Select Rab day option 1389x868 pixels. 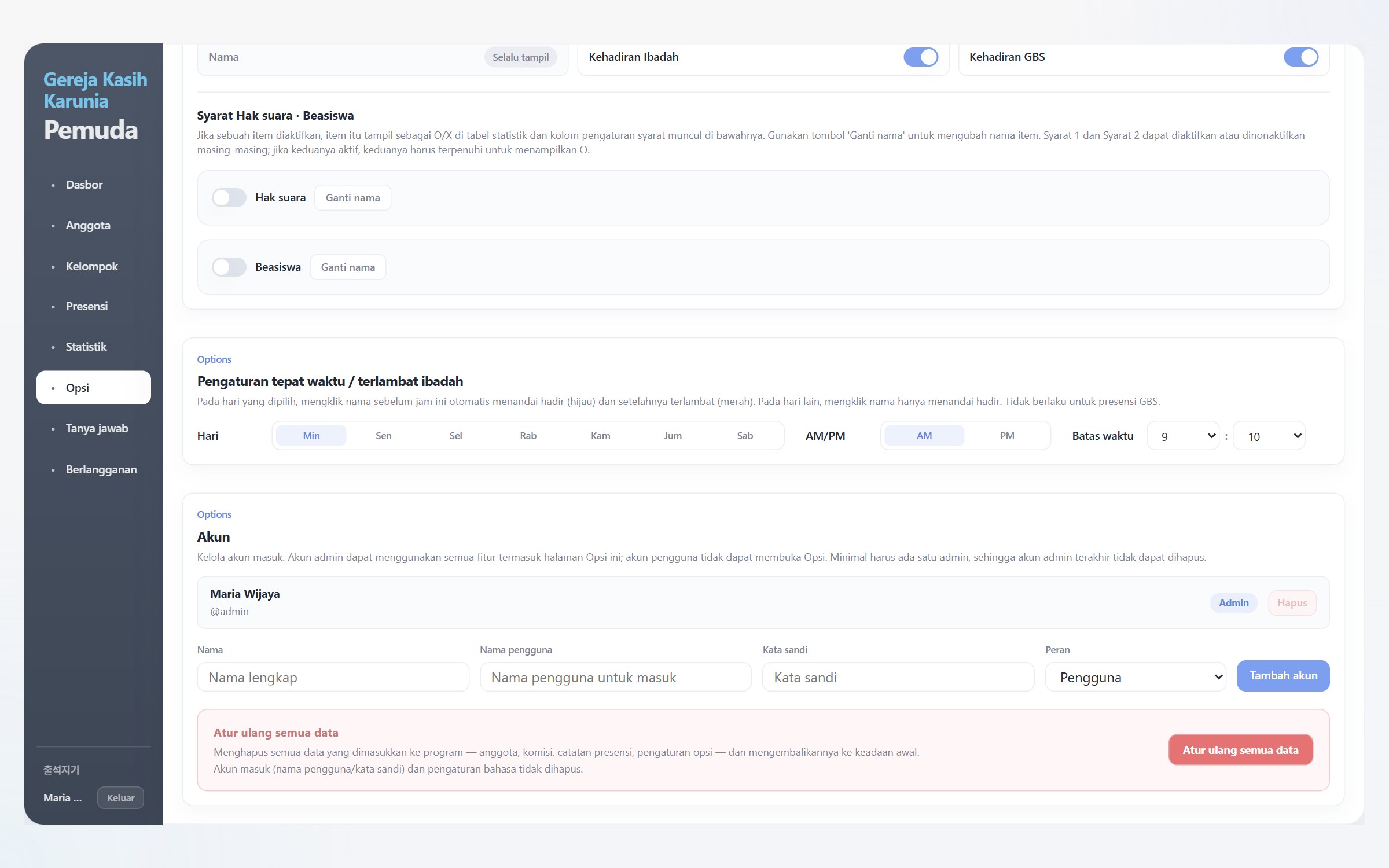click(528, 436)
